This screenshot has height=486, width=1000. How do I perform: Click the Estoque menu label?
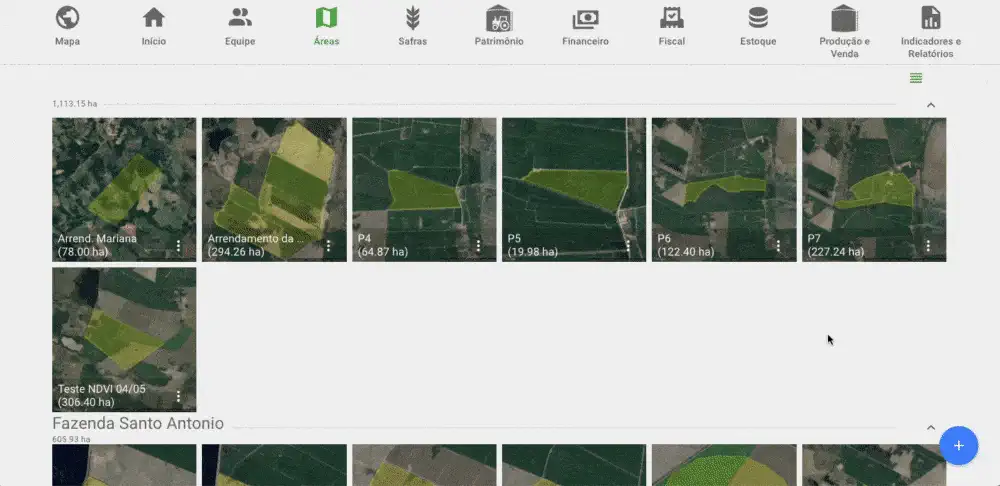point(758,41)
